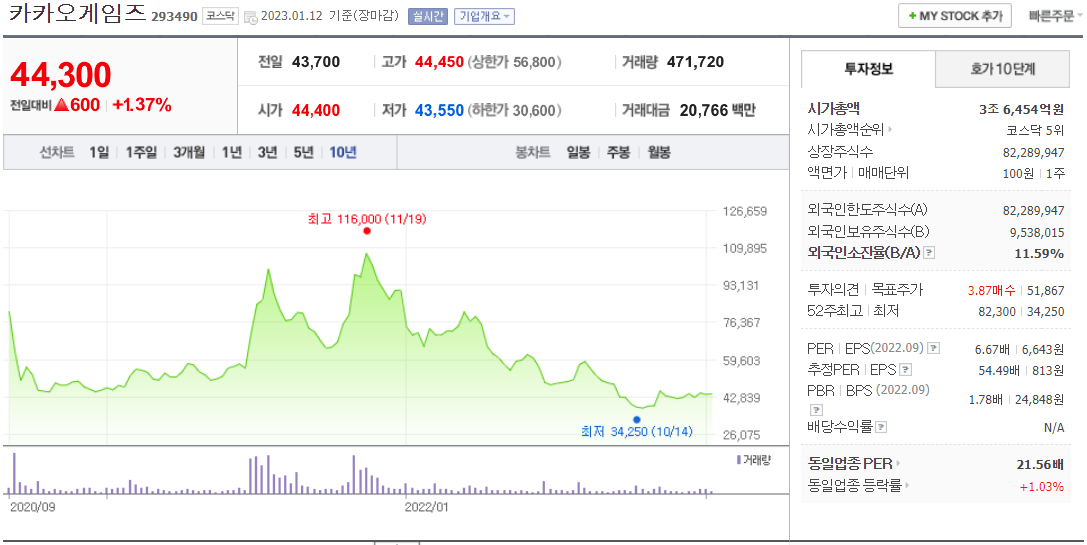Image resolution: width=1087 pixels, height=545 pixels.
Task: Click the stock code 293490
Action: [174, 17]
